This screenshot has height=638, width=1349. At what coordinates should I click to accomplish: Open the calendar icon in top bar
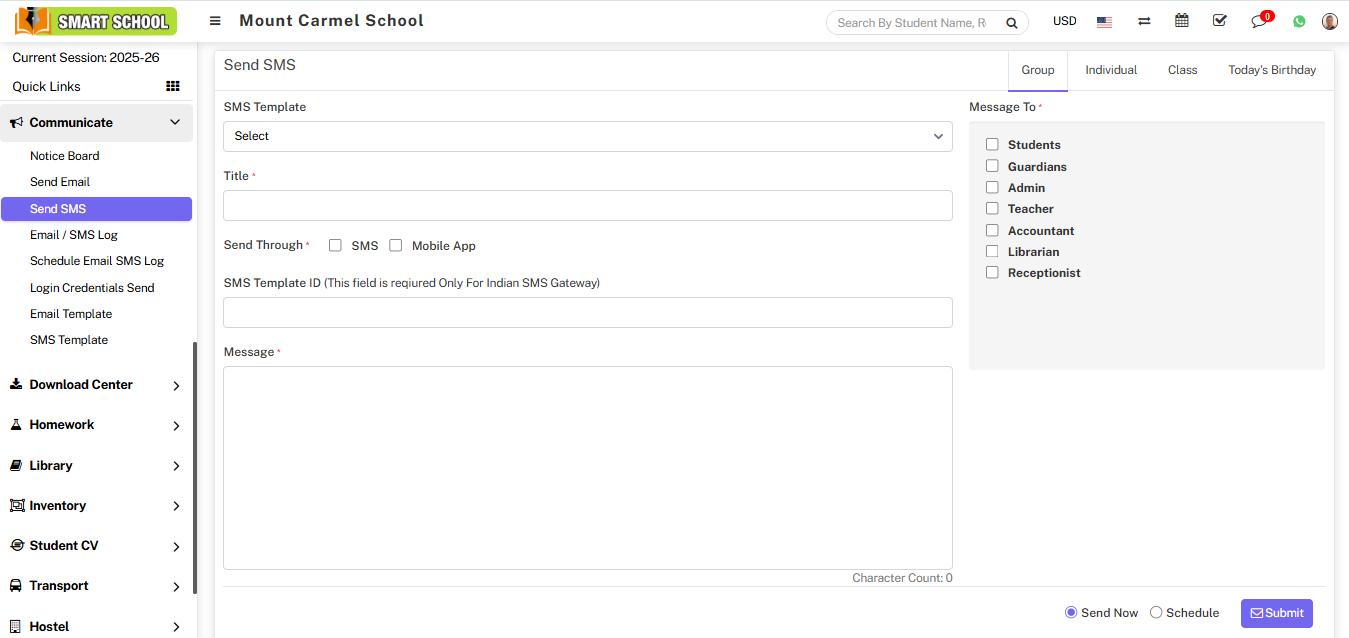(x=1182, y=21)
